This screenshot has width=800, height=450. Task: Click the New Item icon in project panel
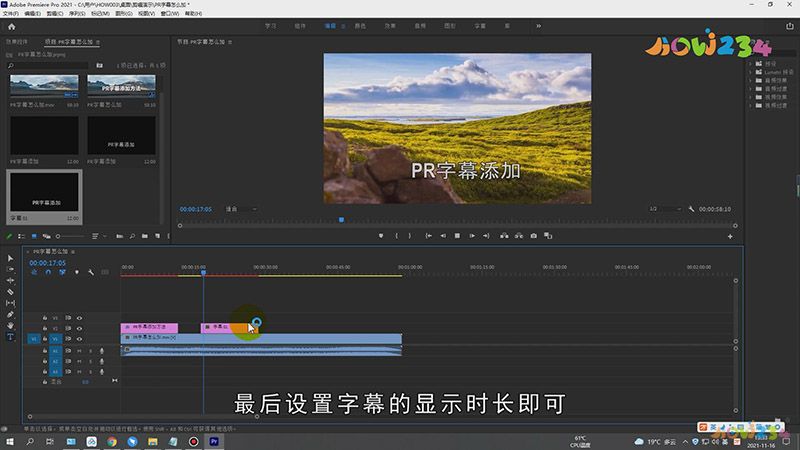point(157,236)
